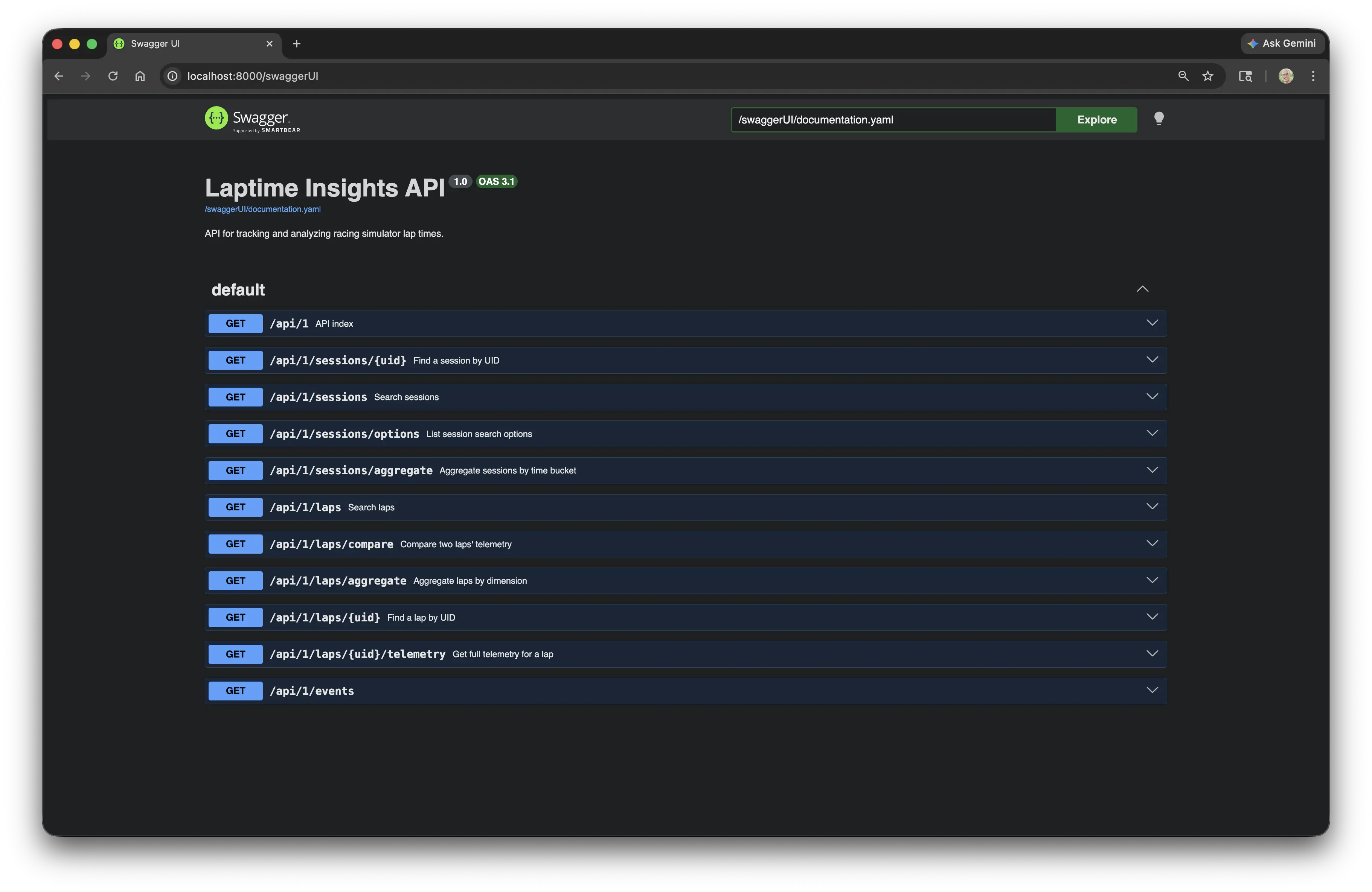The width and height of the screenshot is (1372, 892).
Task: Click the Swagger logo icon
Action: click(x=216, y=118)
